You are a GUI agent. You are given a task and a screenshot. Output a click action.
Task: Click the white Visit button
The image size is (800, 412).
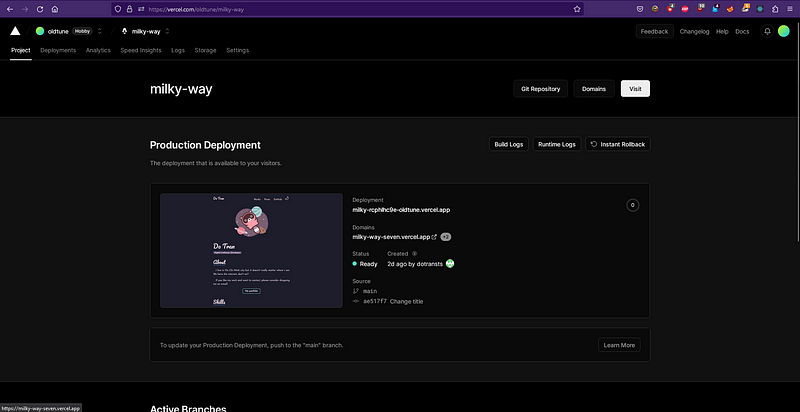click(x=635, y=89)
